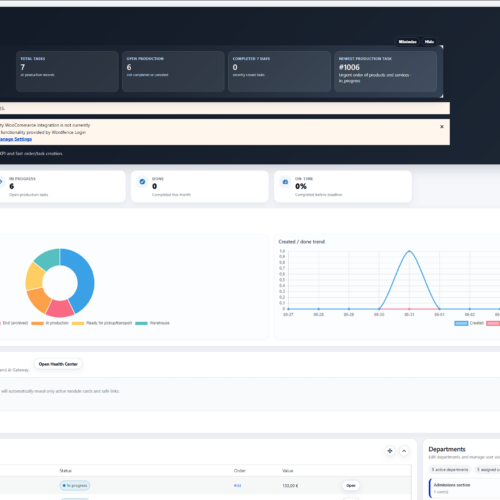
Task: Sort by the Order column header
Action: click(240, 471)
